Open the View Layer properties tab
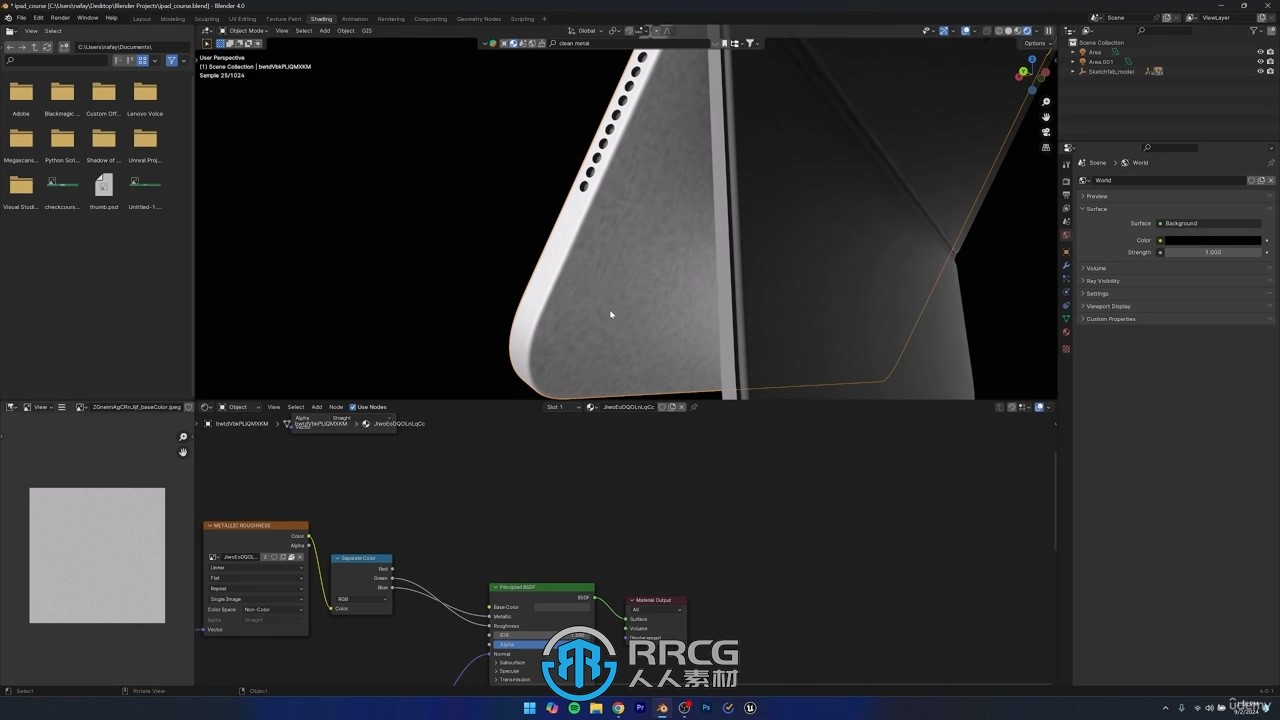The width and height of the screenshot is (1280, 720). click(1066, 208)
